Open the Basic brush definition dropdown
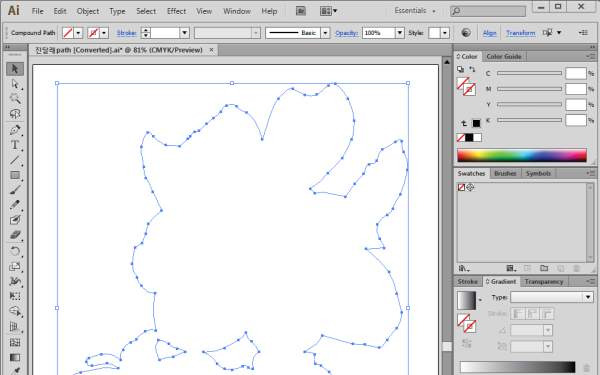The width and height of the screenshot is (600, 375). tap(325, 33)
